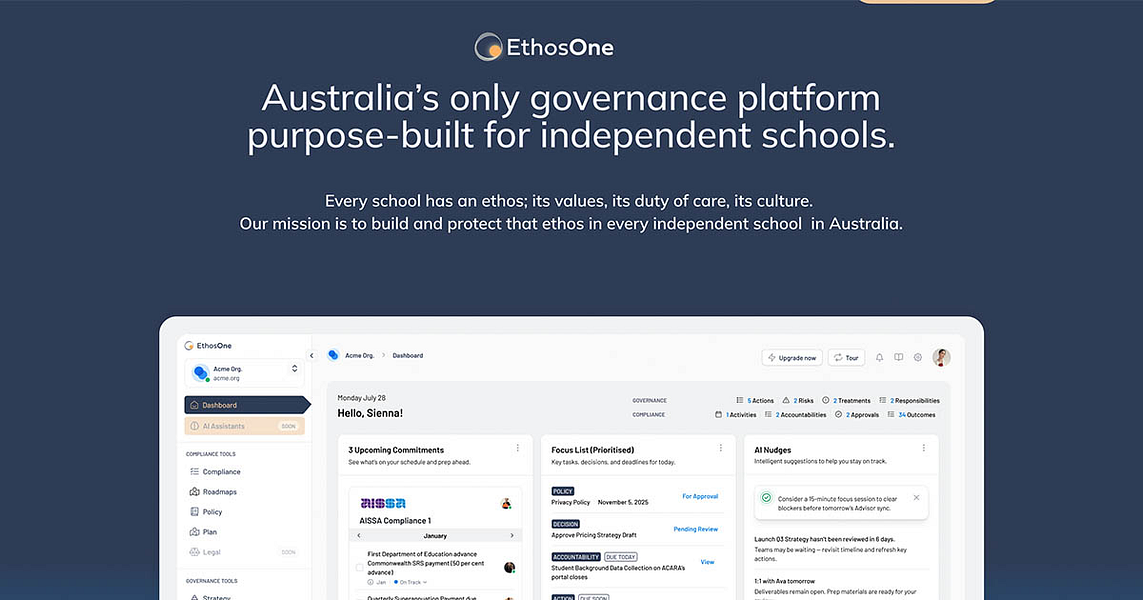
Task: Go to the previous month before January
Action: click(x=359, y=536)
